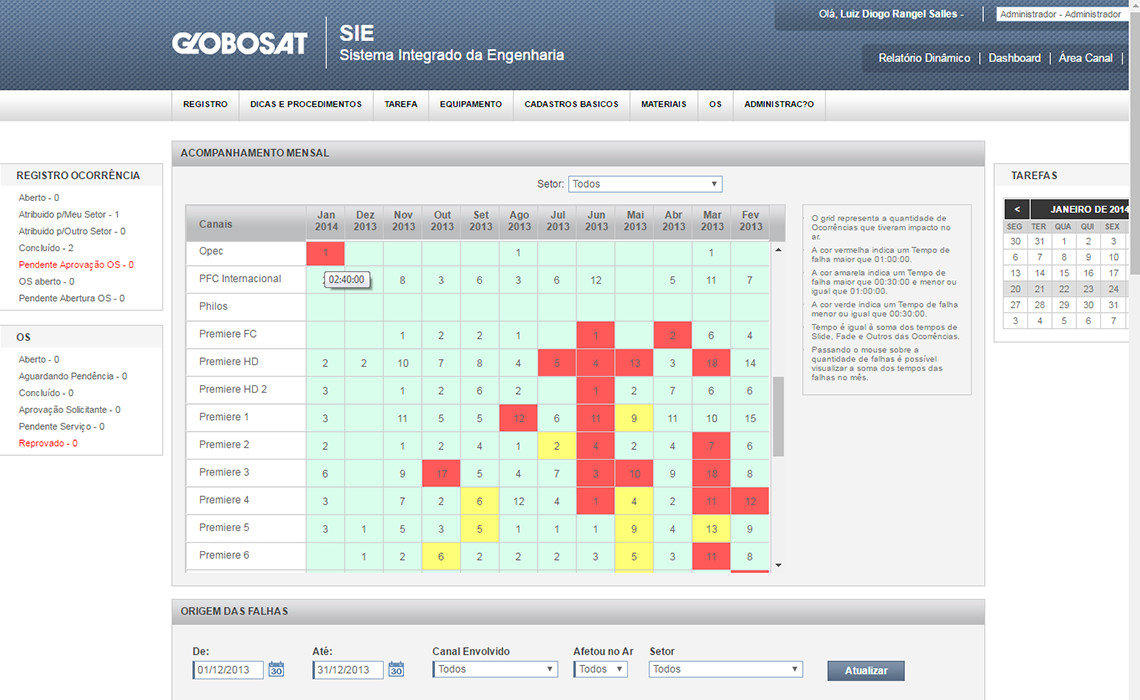Click 'Pendente Abertura OS - 0'

click(x=71, y=298)
